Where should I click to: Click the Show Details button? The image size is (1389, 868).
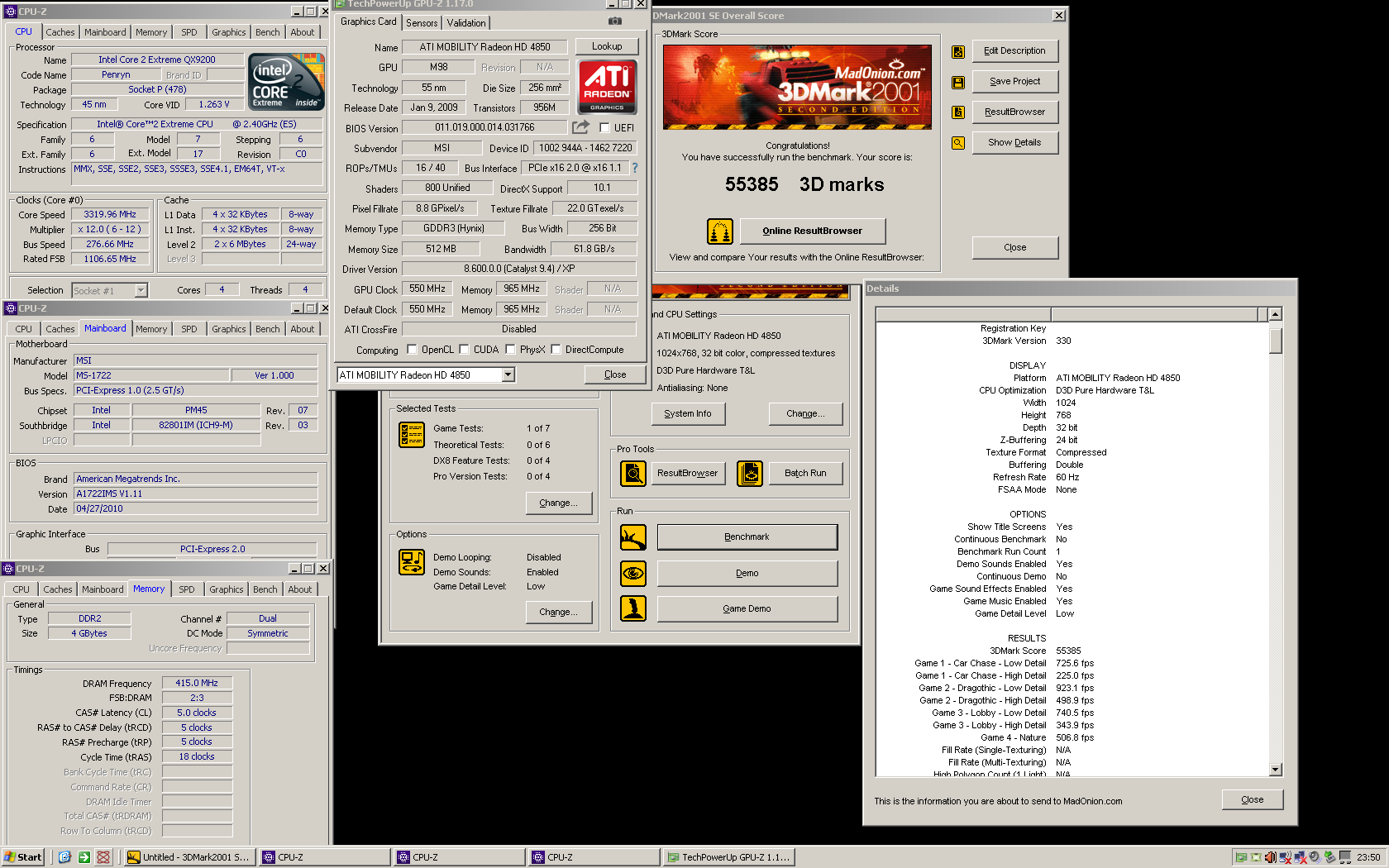pos(1014,142)
